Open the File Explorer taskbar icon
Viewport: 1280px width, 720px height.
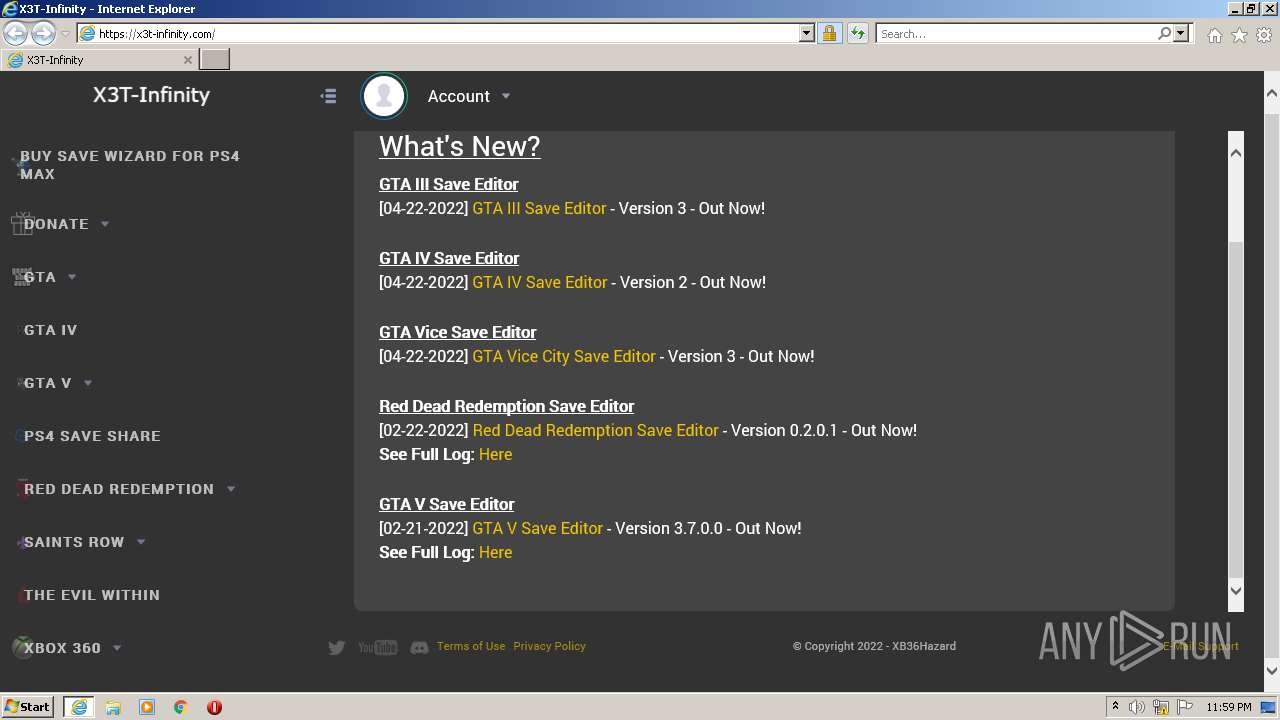click(113, 707)
